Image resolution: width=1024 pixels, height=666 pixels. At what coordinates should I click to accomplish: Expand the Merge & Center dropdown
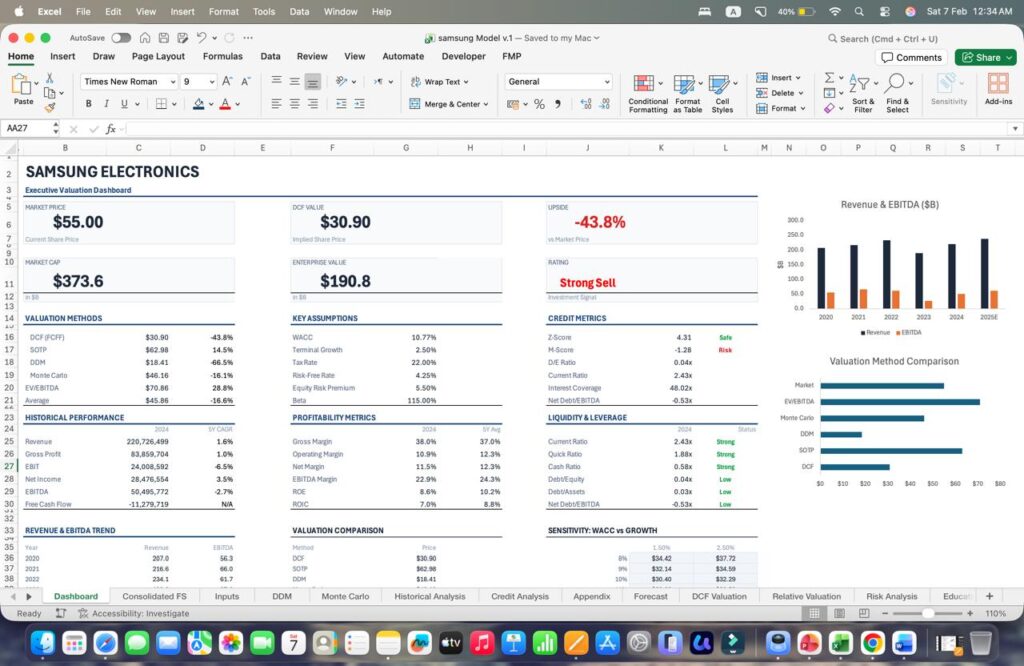[486, 104]
